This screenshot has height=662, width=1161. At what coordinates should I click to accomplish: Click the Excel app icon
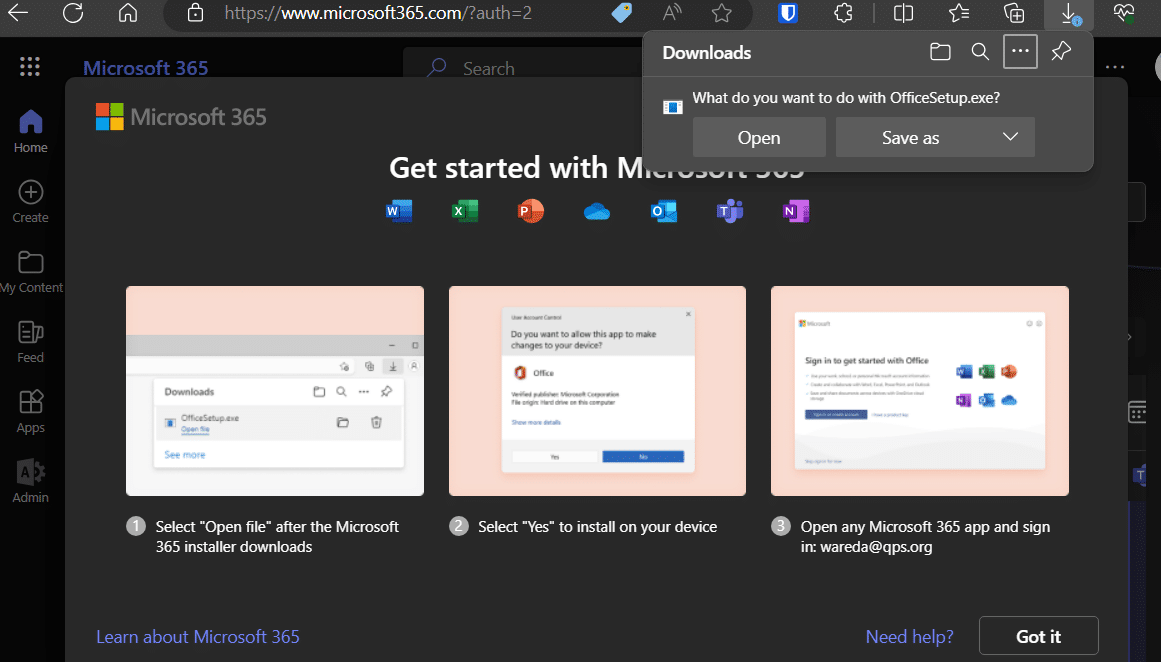(465, 211)
